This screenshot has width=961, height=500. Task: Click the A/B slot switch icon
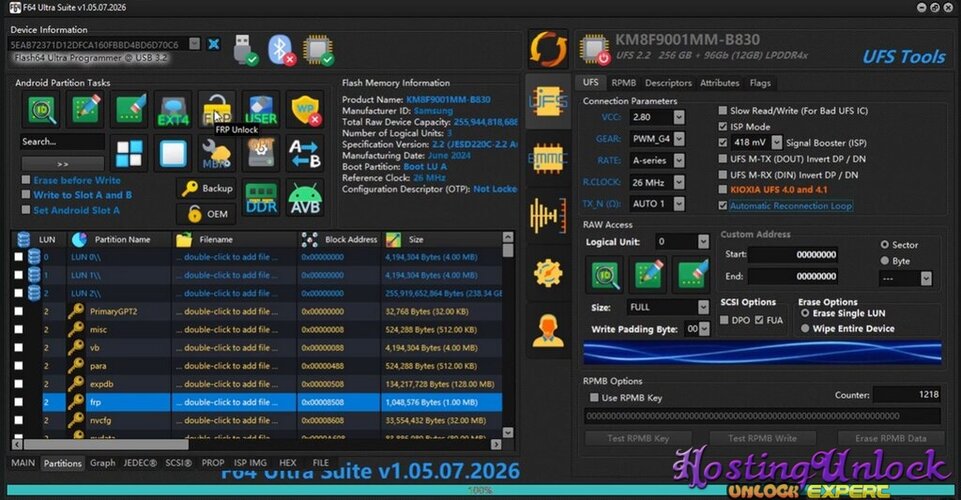pos(305,153)
